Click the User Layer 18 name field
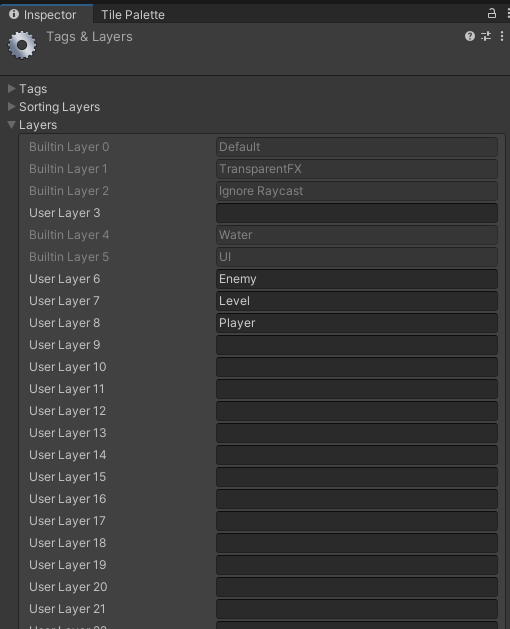 point(357,543)
